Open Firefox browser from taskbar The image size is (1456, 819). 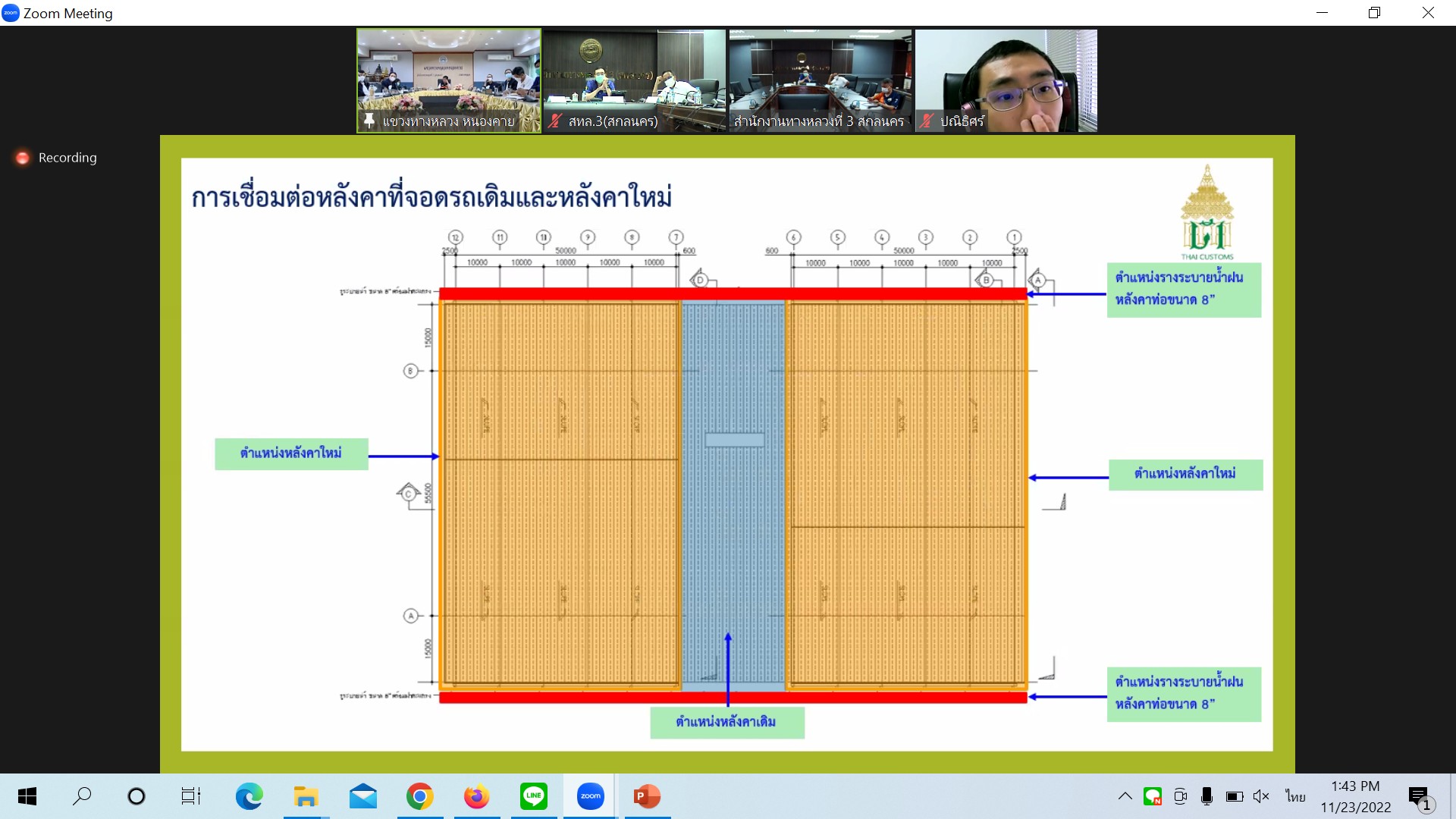click(x=476, y=796)
